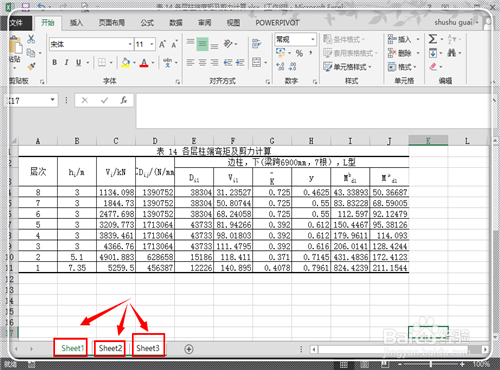Center text horizontally

click(202, 62)
